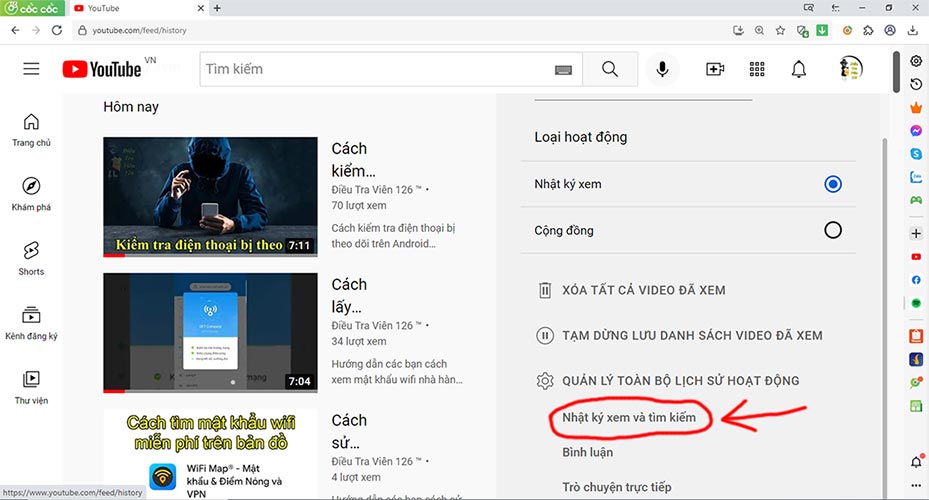Open Shorts in sidebar
The height and width of the screenshot is (500, 929).
tap(31, 259)
